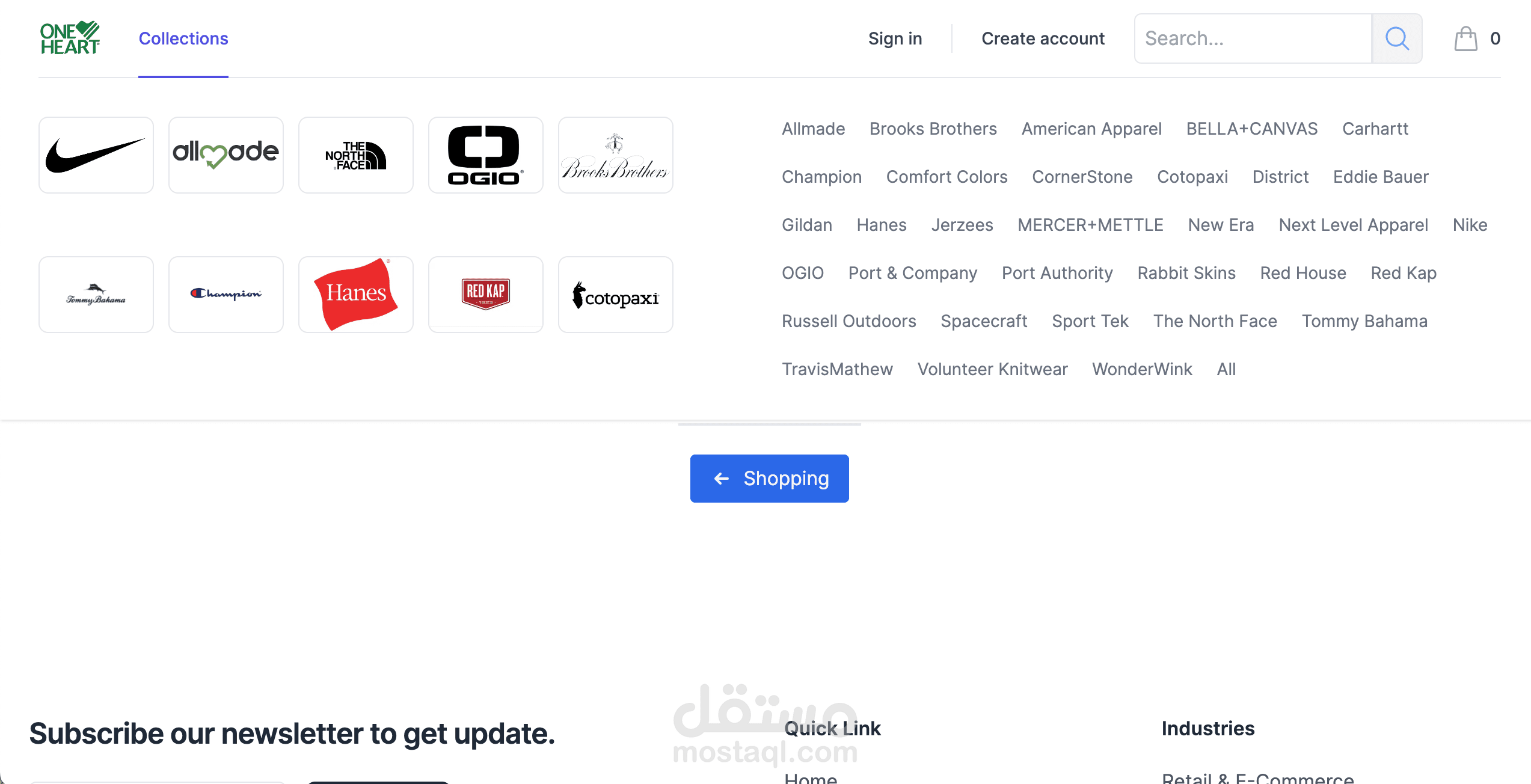Click the Sign in link
The height and width of the screenshot is (784, 1531).
click(895, 38)
